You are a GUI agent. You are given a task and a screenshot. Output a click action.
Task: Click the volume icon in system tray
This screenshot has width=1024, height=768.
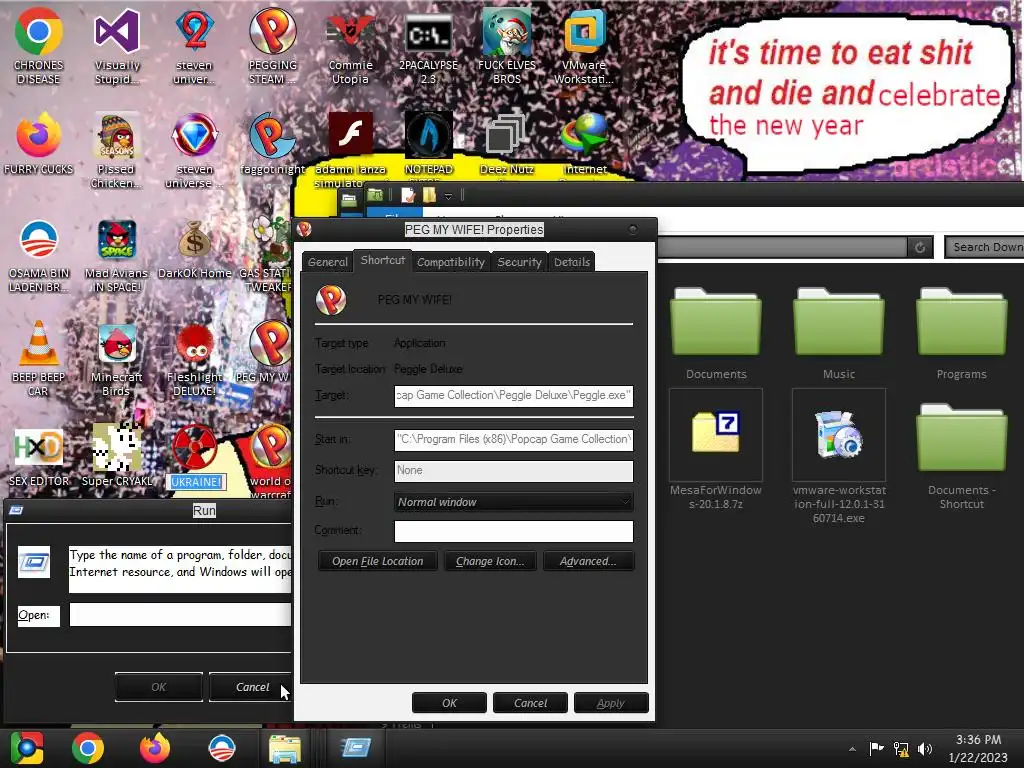click(924, 749)
